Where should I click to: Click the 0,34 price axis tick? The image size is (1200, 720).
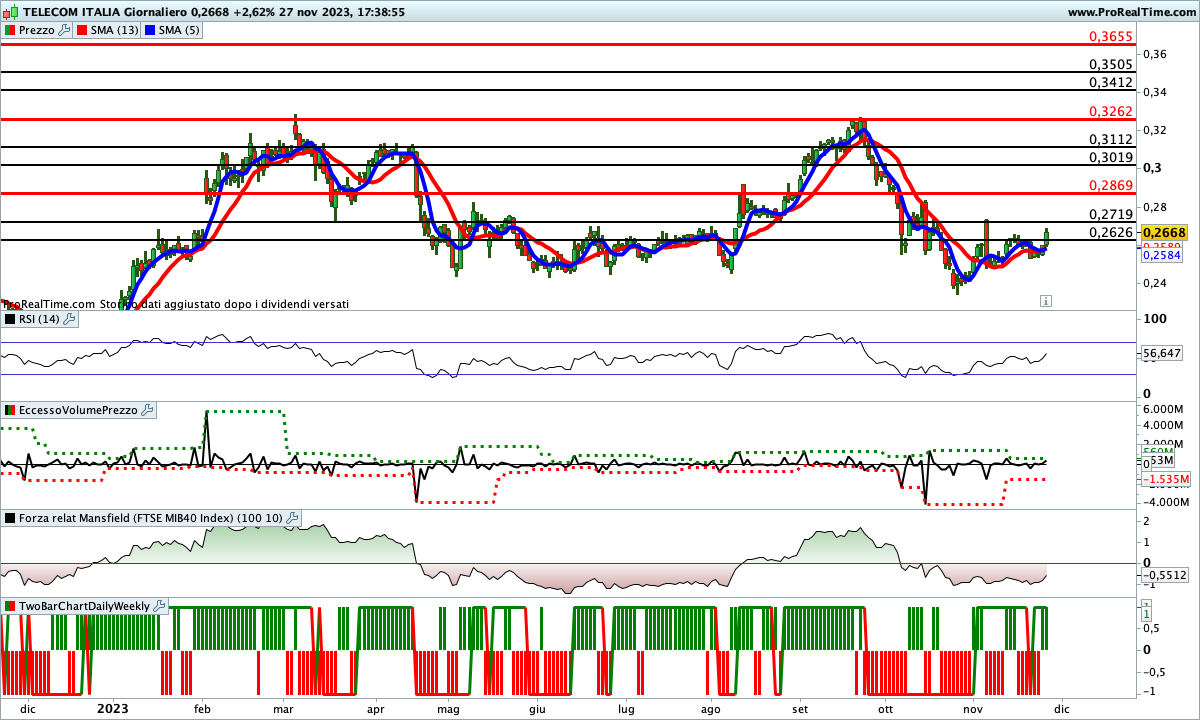tap(1156, 92)
